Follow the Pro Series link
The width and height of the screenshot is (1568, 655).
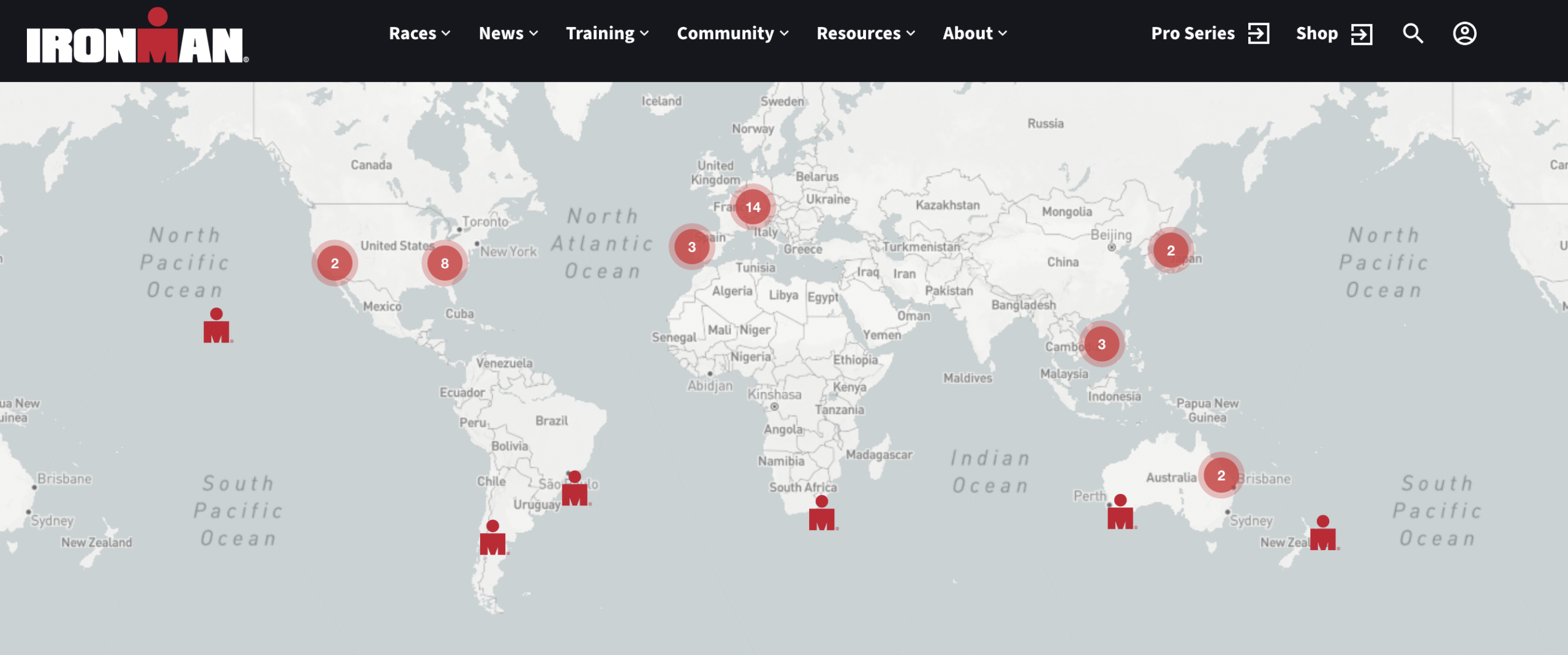[x=1209, y=34]
